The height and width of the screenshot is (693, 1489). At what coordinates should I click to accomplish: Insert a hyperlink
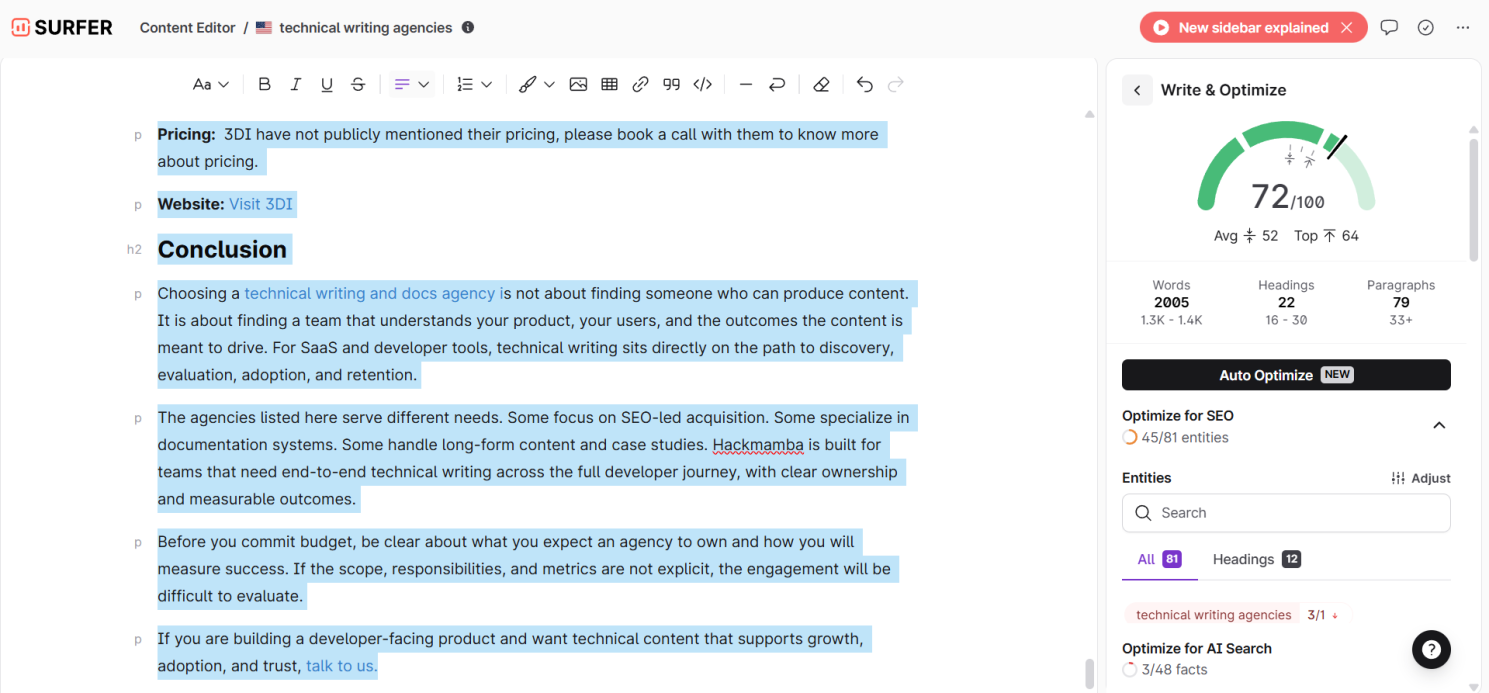point(641,85)
